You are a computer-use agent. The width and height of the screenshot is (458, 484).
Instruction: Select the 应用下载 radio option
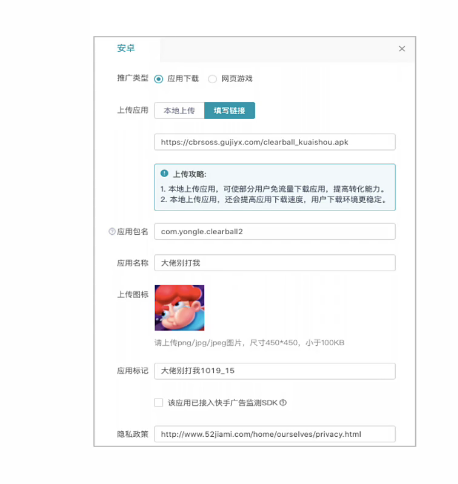(x=159, y=79)
